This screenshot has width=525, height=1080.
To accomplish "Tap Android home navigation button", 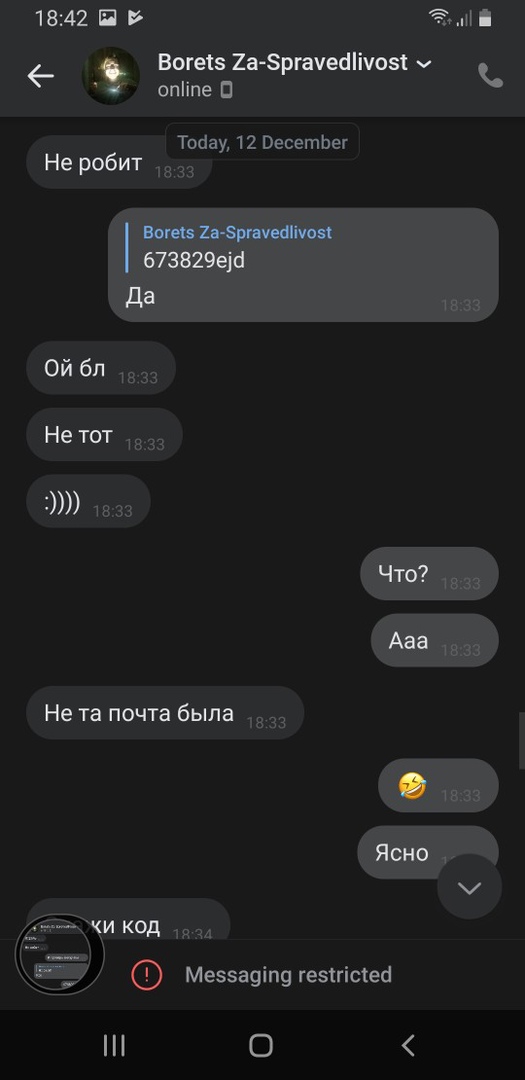I will coord(261,1045).
